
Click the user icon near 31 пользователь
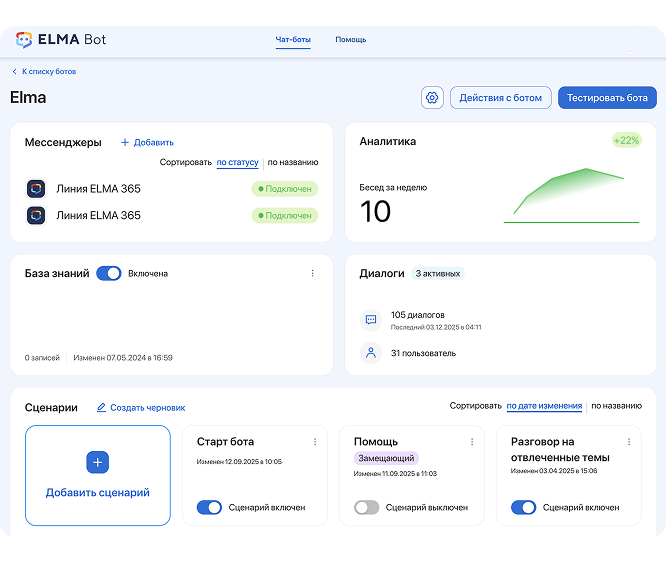(x=371, y=353)
